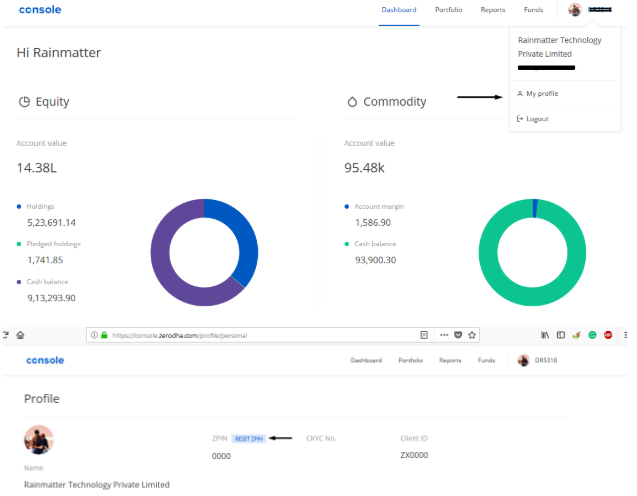Screen dimensions: 637x496
Task: Click the browser home icon
Action: 19,335
